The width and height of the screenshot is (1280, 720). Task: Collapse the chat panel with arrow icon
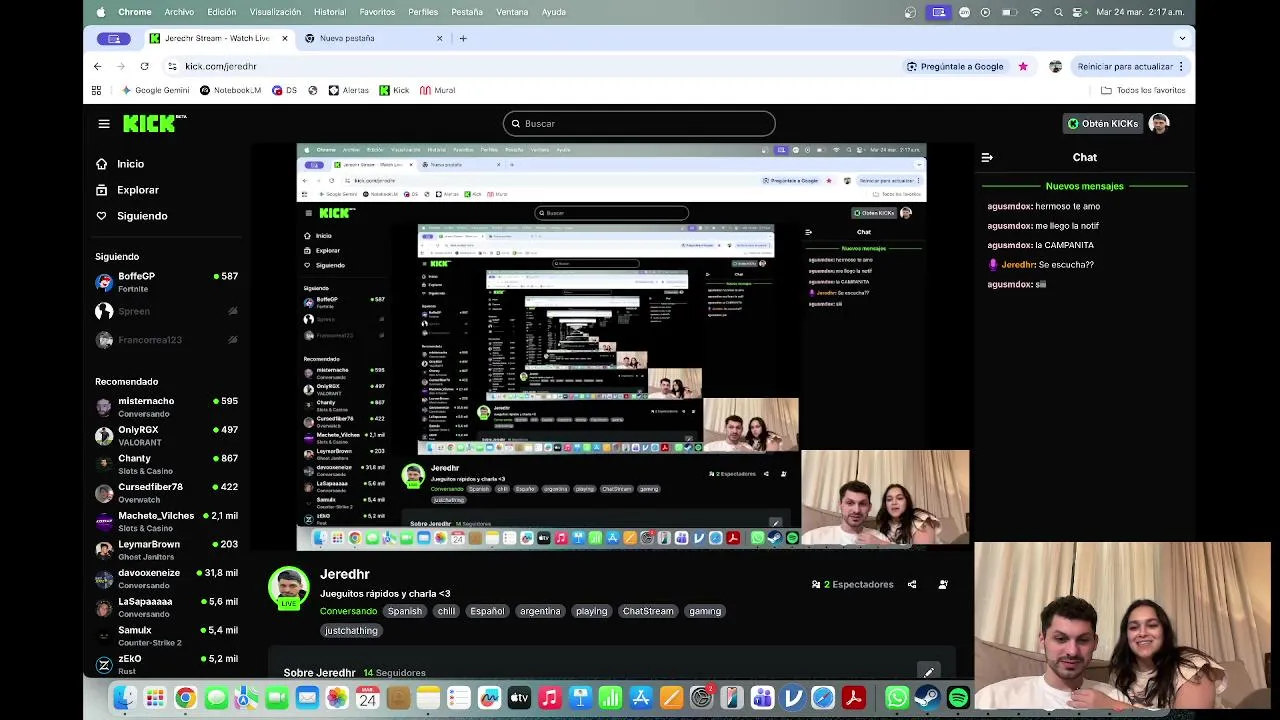987,157
